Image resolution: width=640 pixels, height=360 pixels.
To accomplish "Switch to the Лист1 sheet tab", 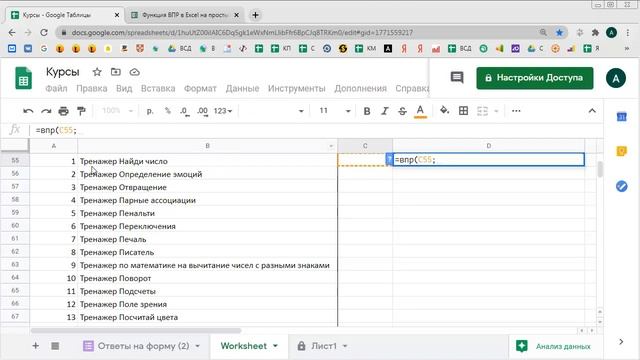I will coord(324,346).
